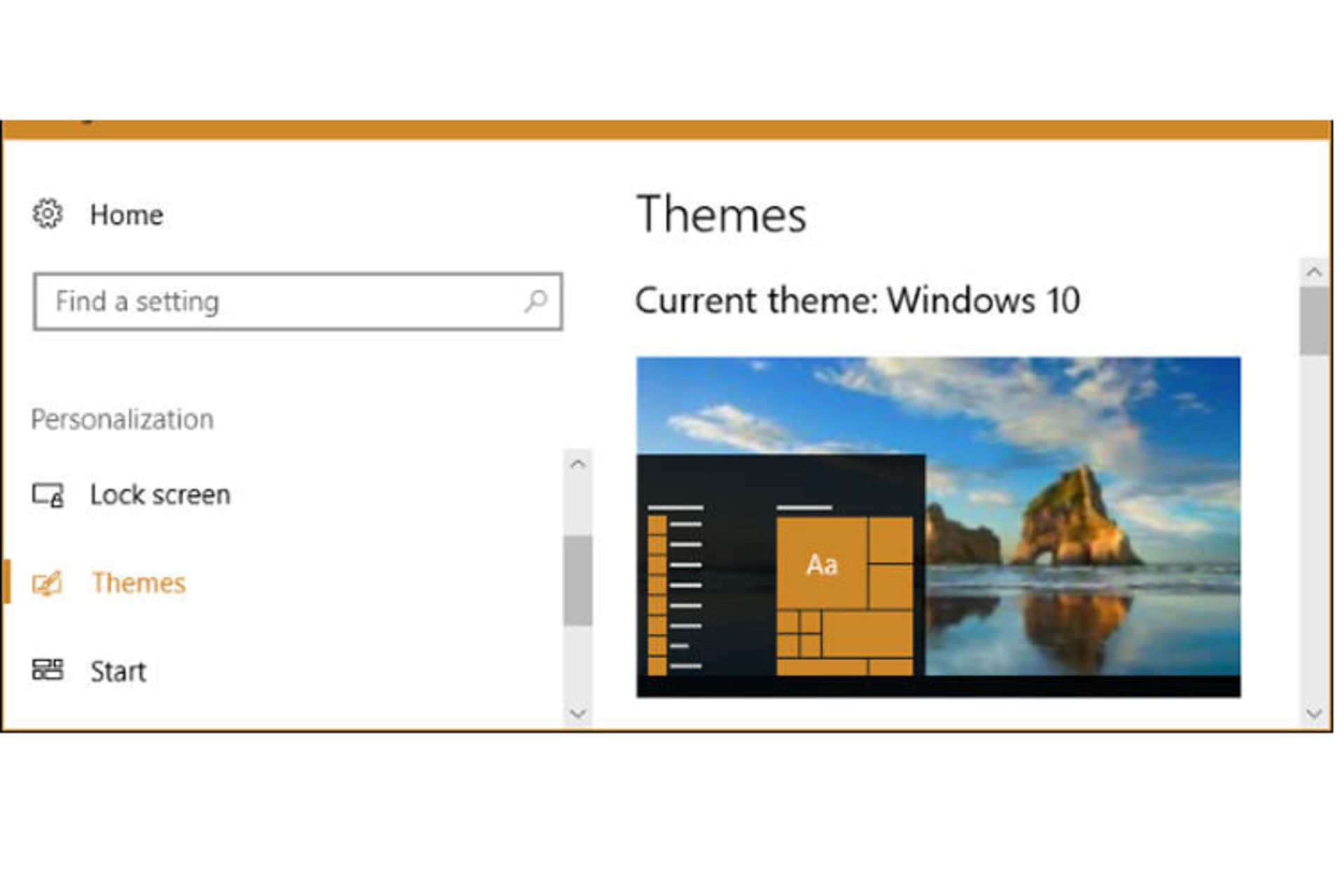
Task: Click the Home gear icon
Action: pos(48,213)
